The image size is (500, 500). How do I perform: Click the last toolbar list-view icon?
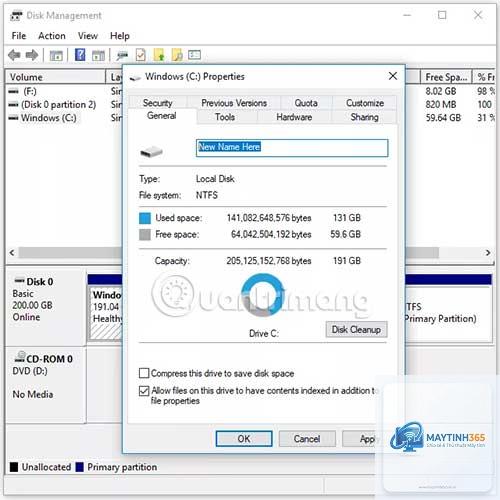coord(194,55)
